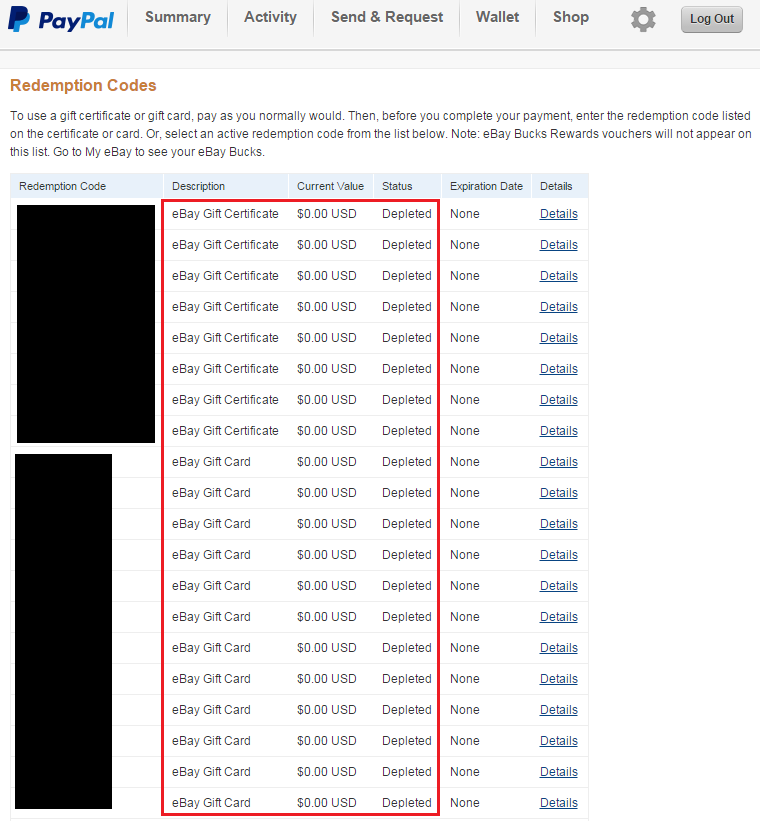This screenshot has height=825, width=760.
Task: Click None expiration in the last Gift Card row
Action: [464, 804]
